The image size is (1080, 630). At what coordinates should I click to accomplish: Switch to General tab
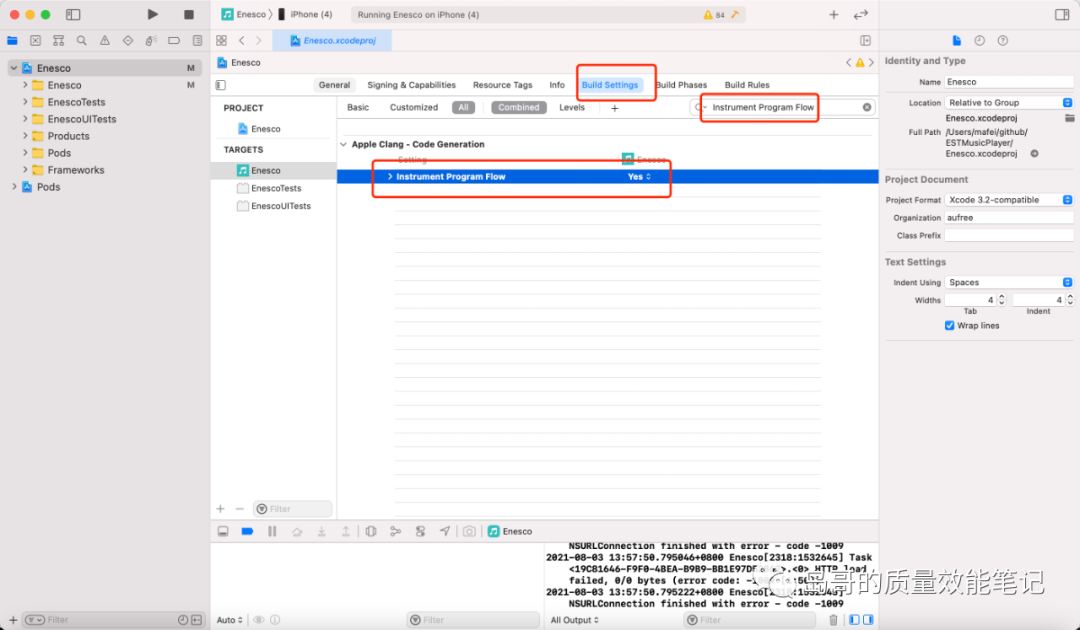click(x=334, y=85)
